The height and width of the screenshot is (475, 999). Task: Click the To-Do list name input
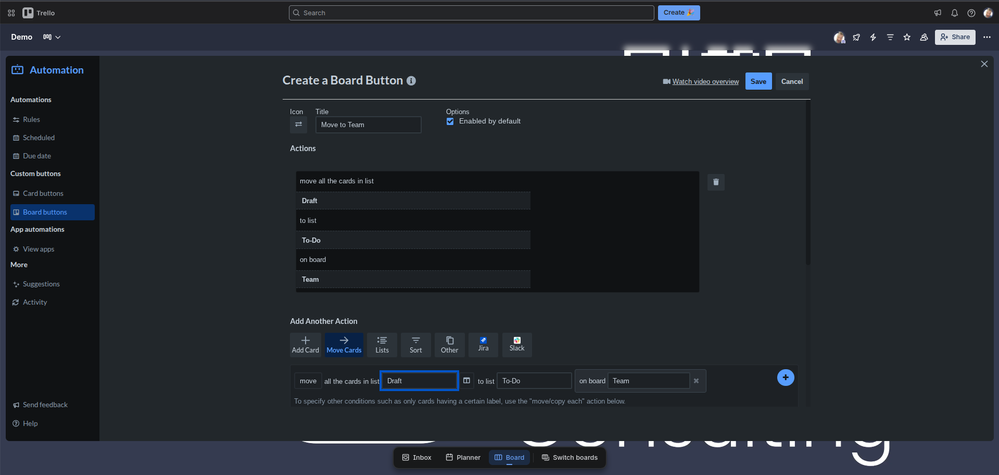coord(534,381)
